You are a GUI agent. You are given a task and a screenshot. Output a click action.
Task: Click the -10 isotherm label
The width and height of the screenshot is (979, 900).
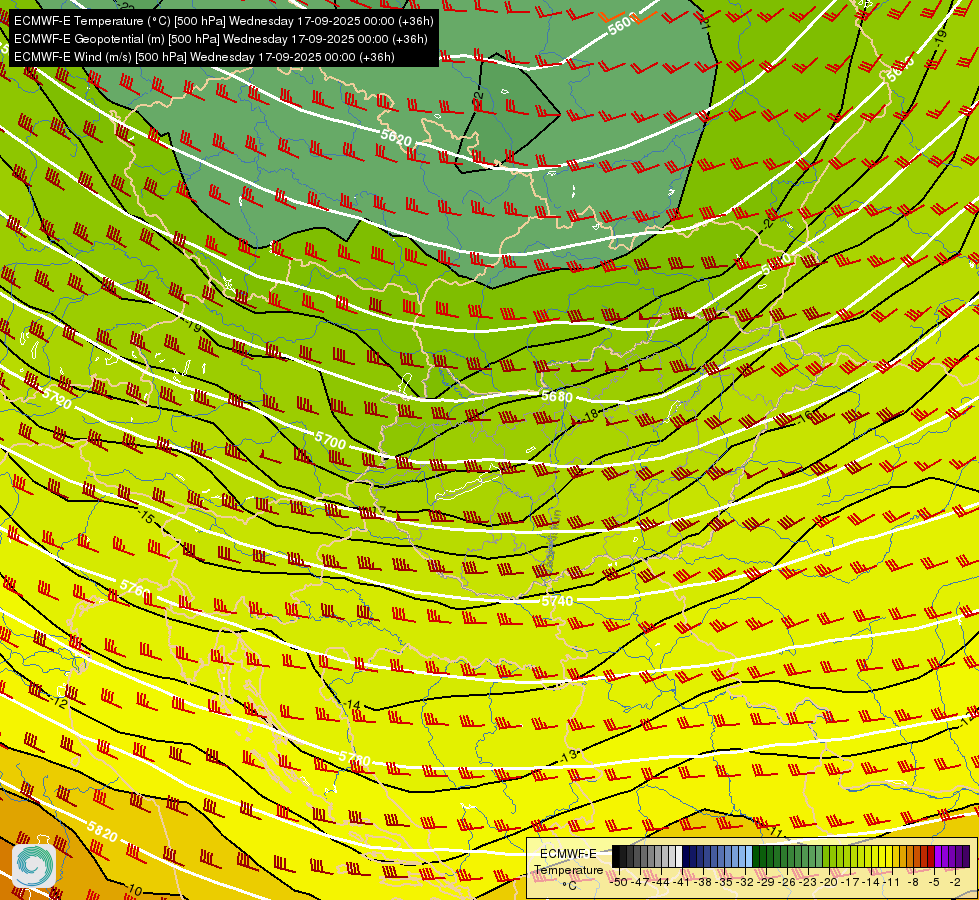134,889
